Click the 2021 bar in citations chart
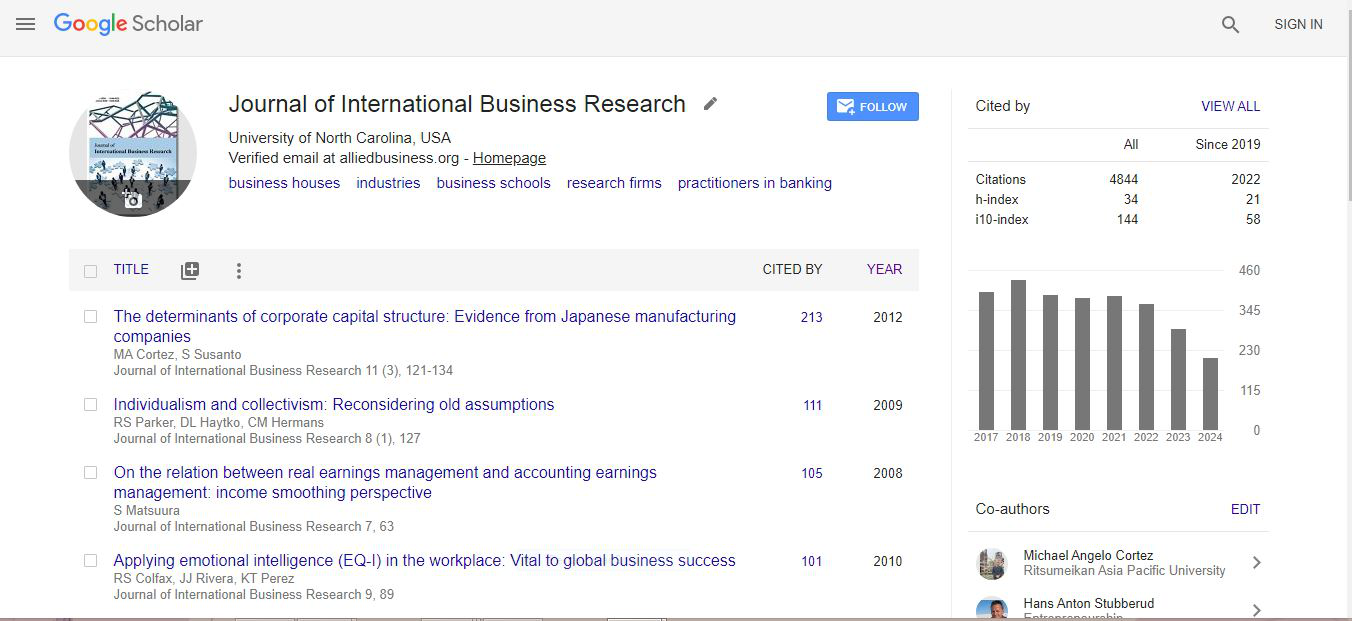Viewport: 1352px width, 621px height. click(x=1114, y=363)
